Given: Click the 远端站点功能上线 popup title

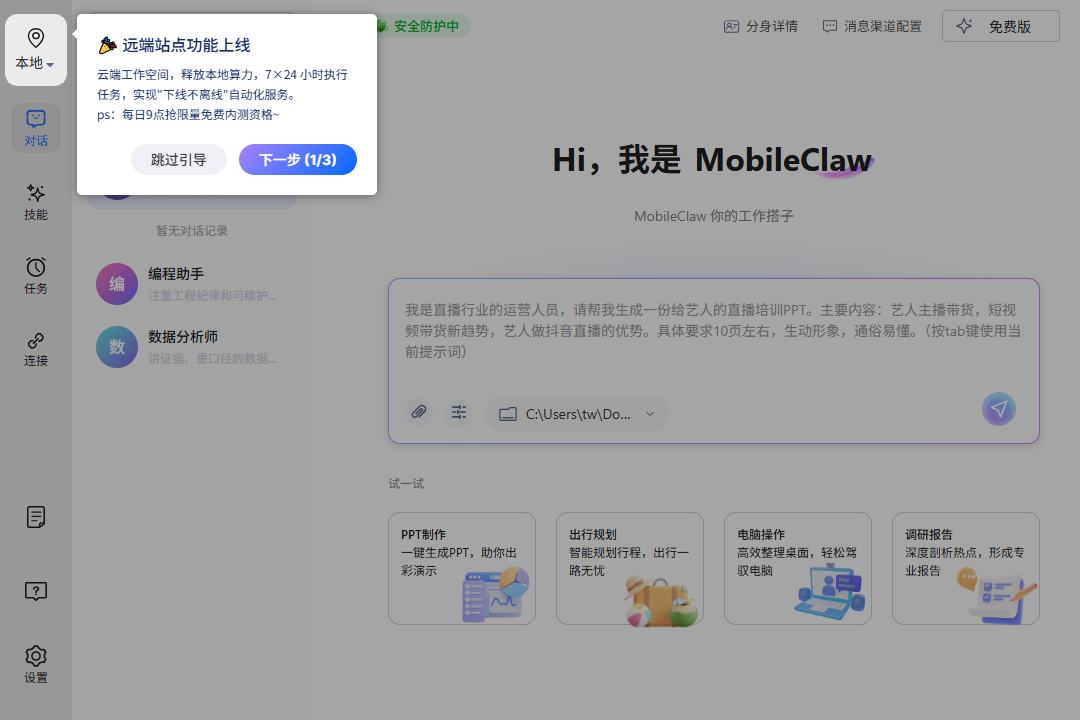Looking at the screenshot, I should (186, 45).
